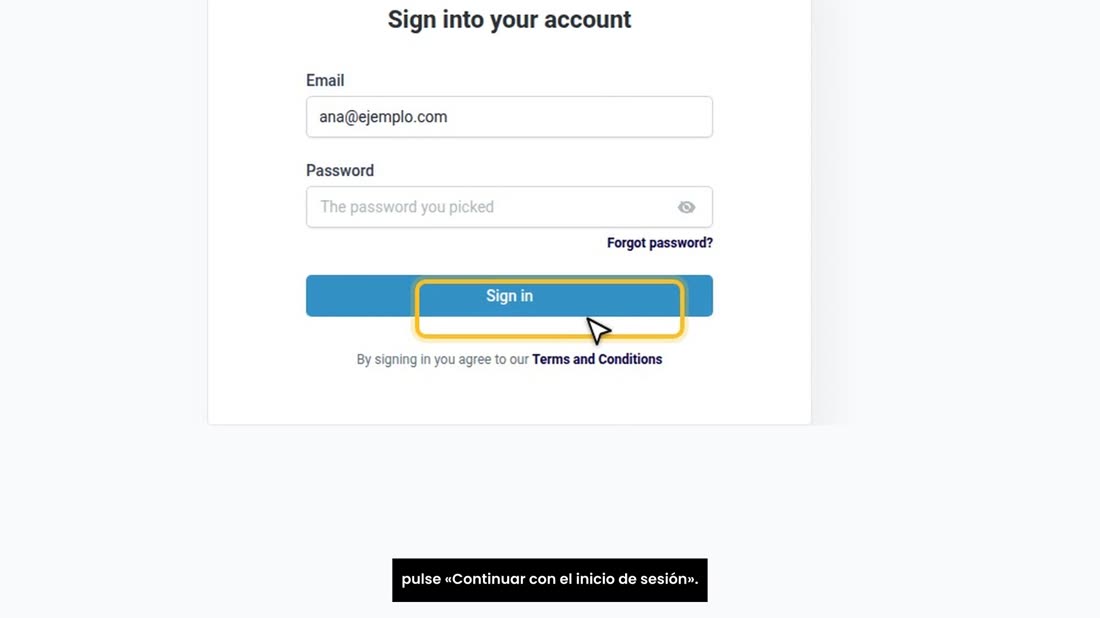Viewport: 1100px width, 618px height.
Task: Focus the Email input field
Action: pos(509,116)
